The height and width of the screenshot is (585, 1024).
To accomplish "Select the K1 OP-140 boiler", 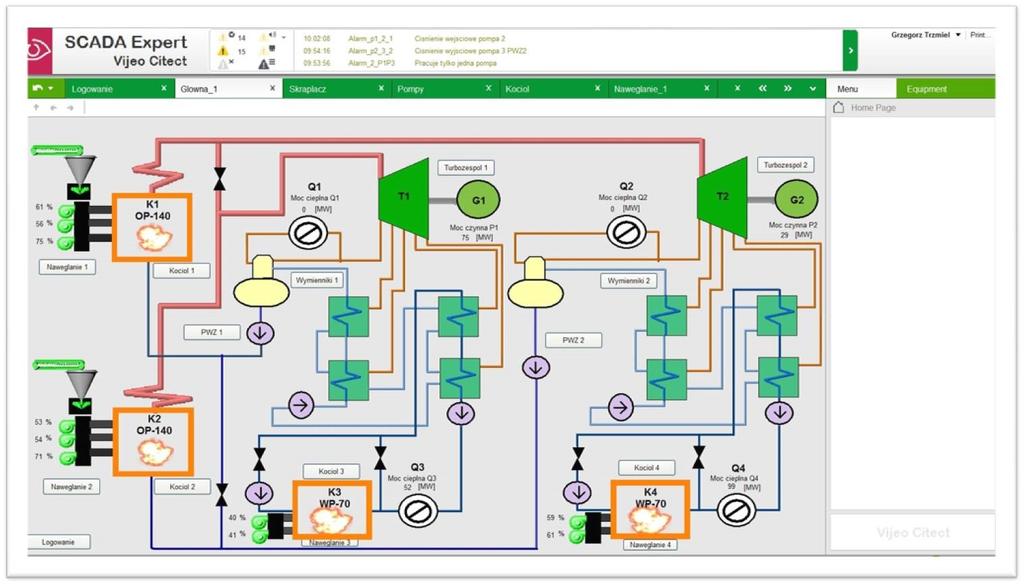I will (152, 227).
